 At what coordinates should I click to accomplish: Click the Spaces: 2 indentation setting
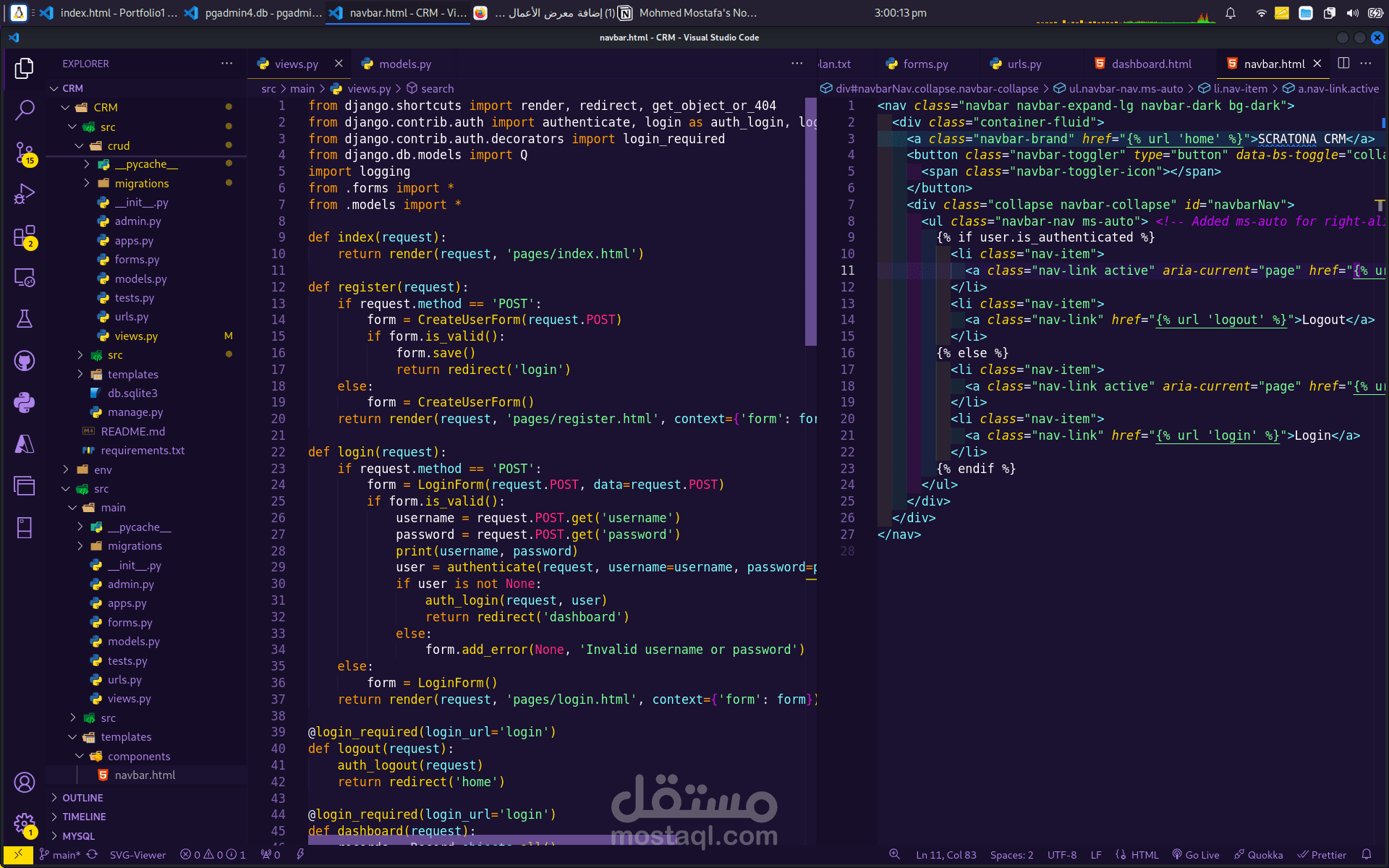[1011, 854]
